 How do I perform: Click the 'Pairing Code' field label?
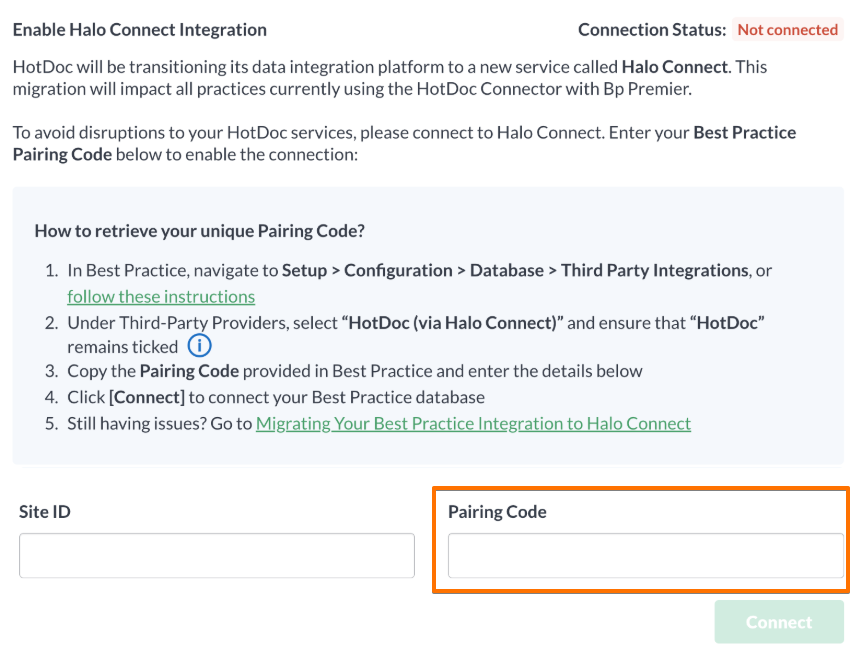pos(497,511)
